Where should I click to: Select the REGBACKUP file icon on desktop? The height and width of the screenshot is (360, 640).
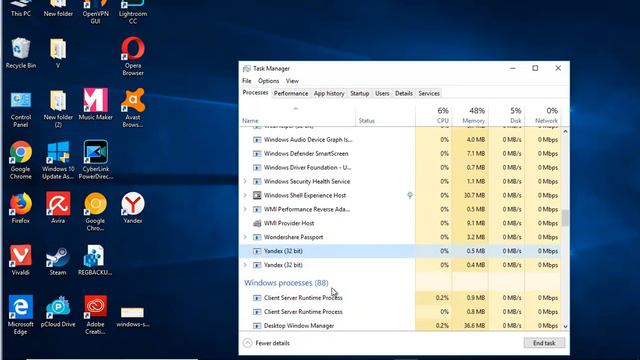coord(96,260)
